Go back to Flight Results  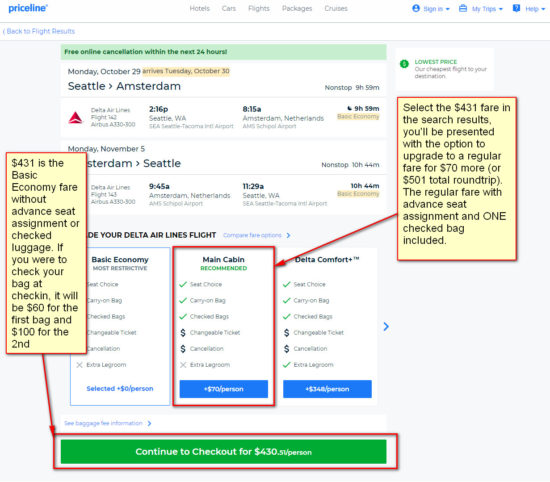point(39,31)
